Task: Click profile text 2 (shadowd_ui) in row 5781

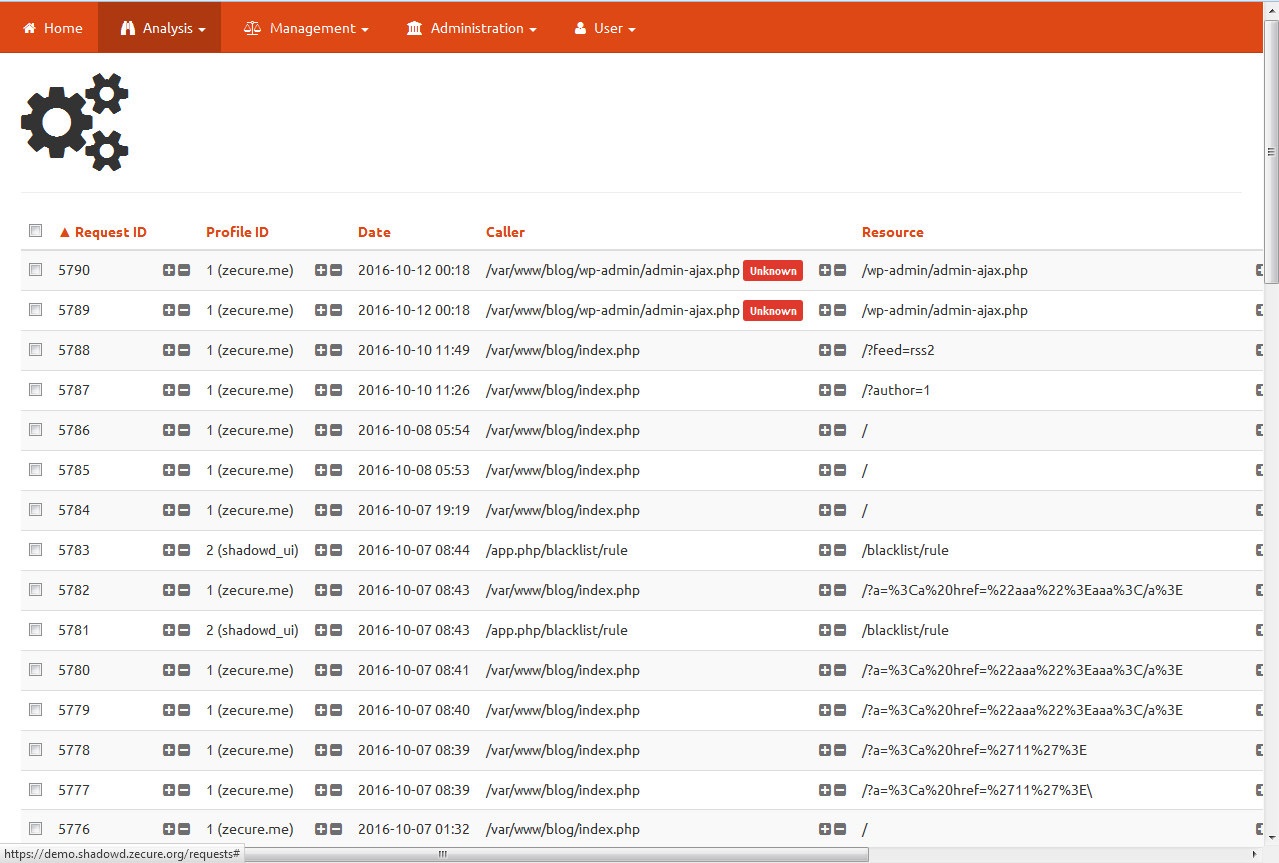Action: point(252,630)
